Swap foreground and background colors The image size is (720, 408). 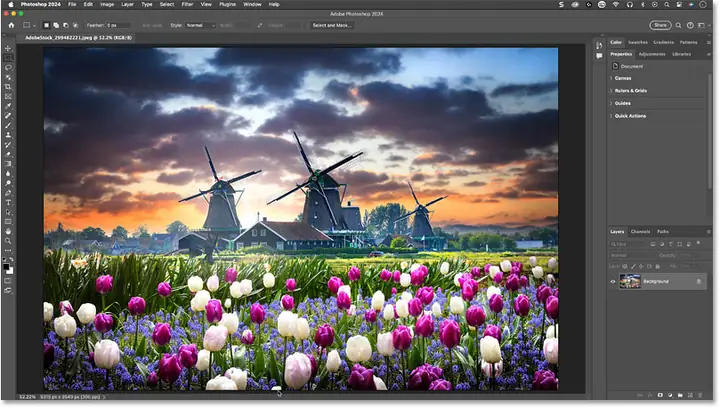11,260
